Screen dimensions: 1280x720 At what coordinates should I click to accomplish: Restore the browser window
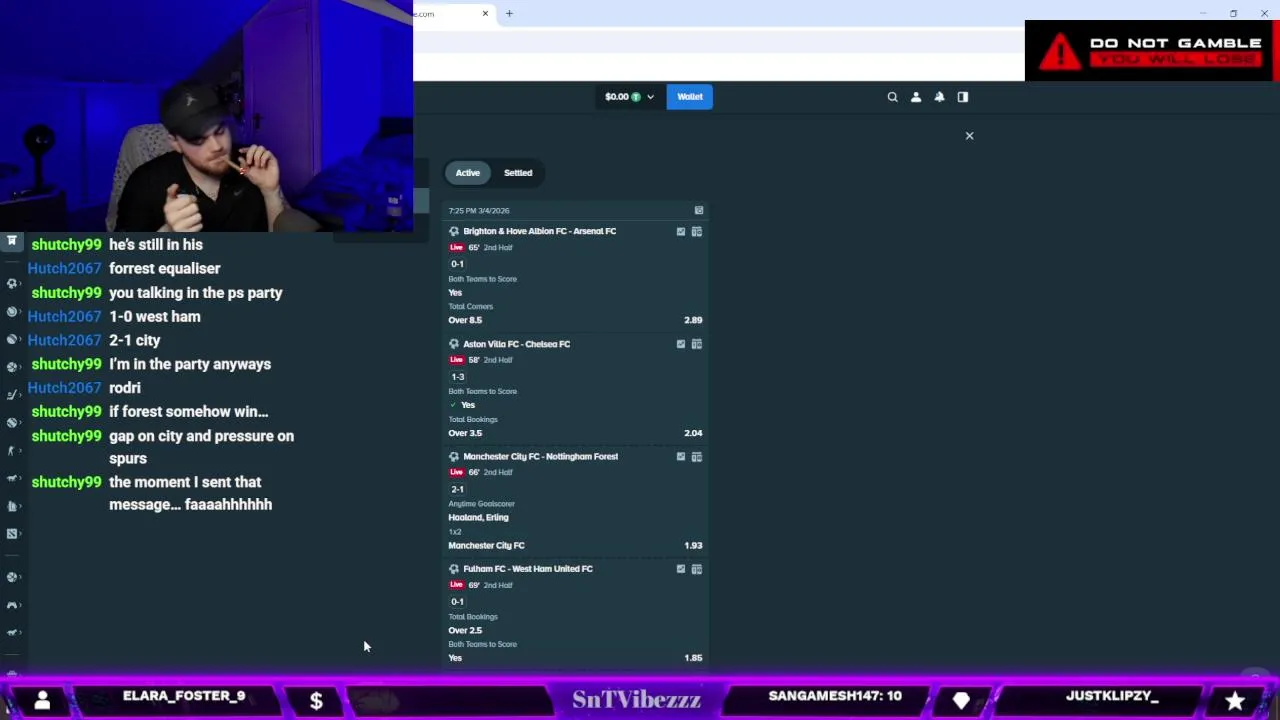coord(1233,13)
